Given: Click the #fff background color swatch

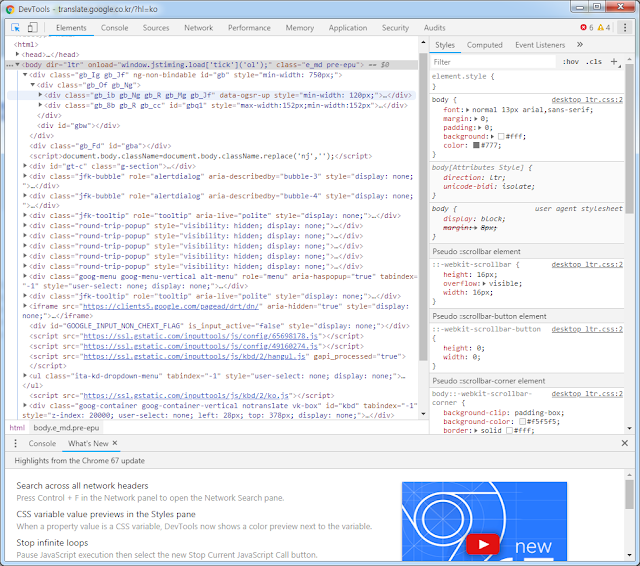Looking at the screenshot, I should [501, 137].
